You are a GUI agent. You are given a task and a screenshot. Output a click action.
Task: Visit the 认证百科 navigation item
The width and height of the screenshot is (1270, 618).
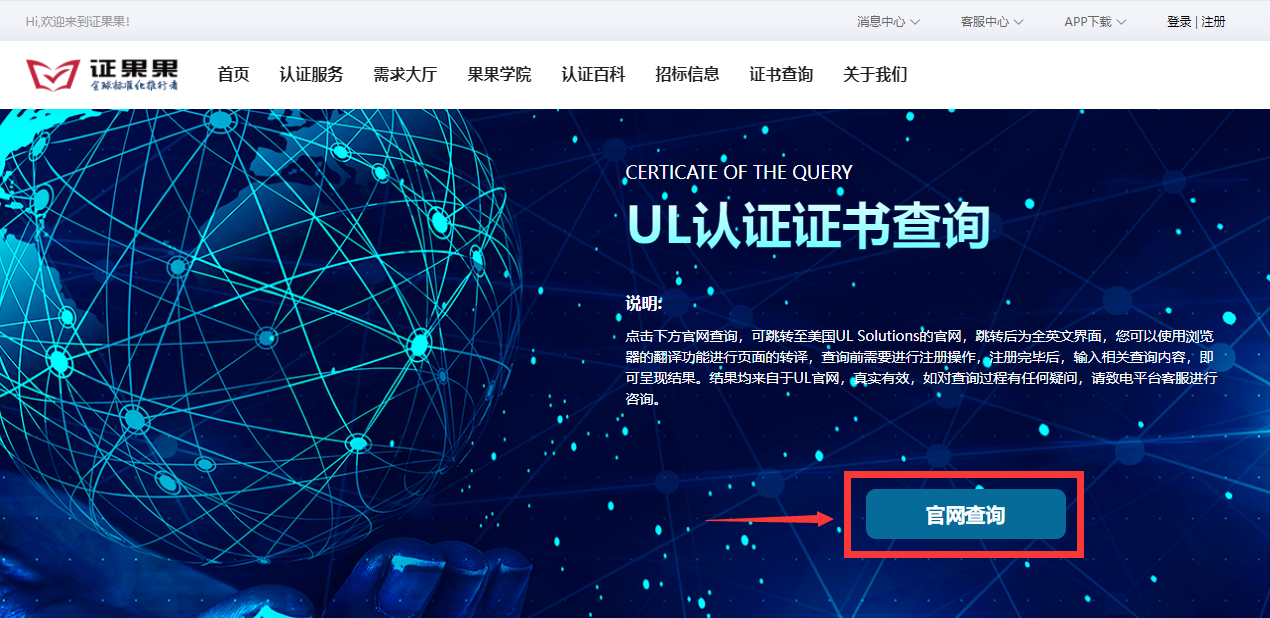593,74
